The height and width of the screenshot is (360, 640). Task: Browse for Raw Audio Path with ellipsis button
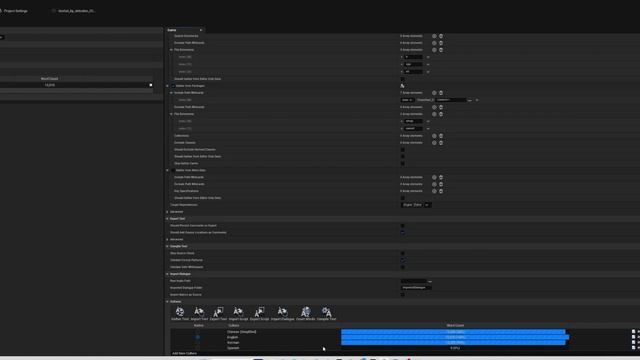click(429, 281)
